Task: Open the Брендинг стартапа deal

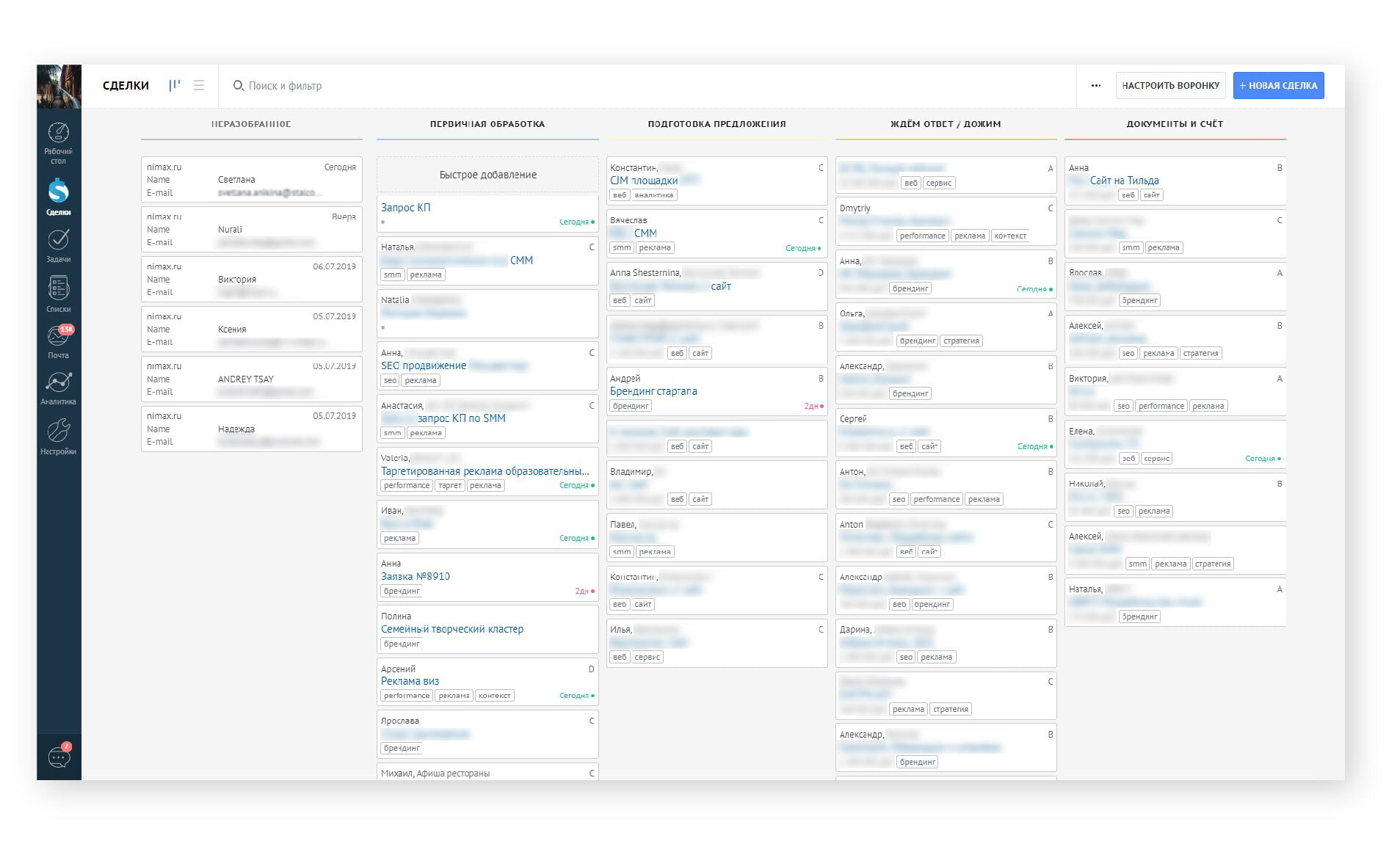Action: [x=653, y=391]
